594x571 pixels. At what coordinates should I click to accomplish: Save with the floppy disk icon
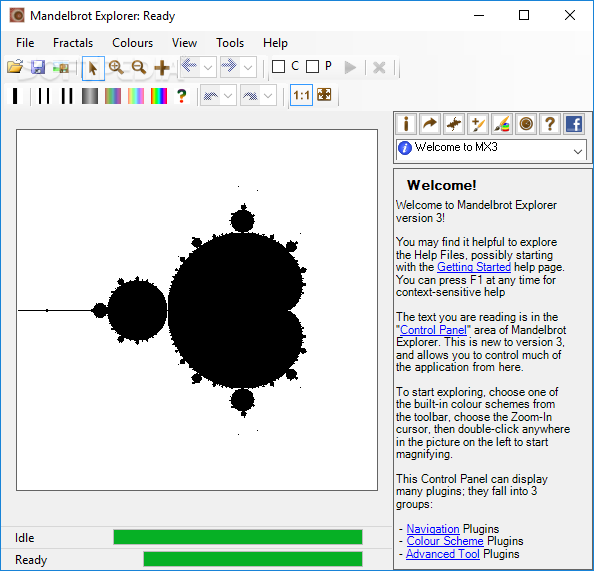(x=38, y=67)
